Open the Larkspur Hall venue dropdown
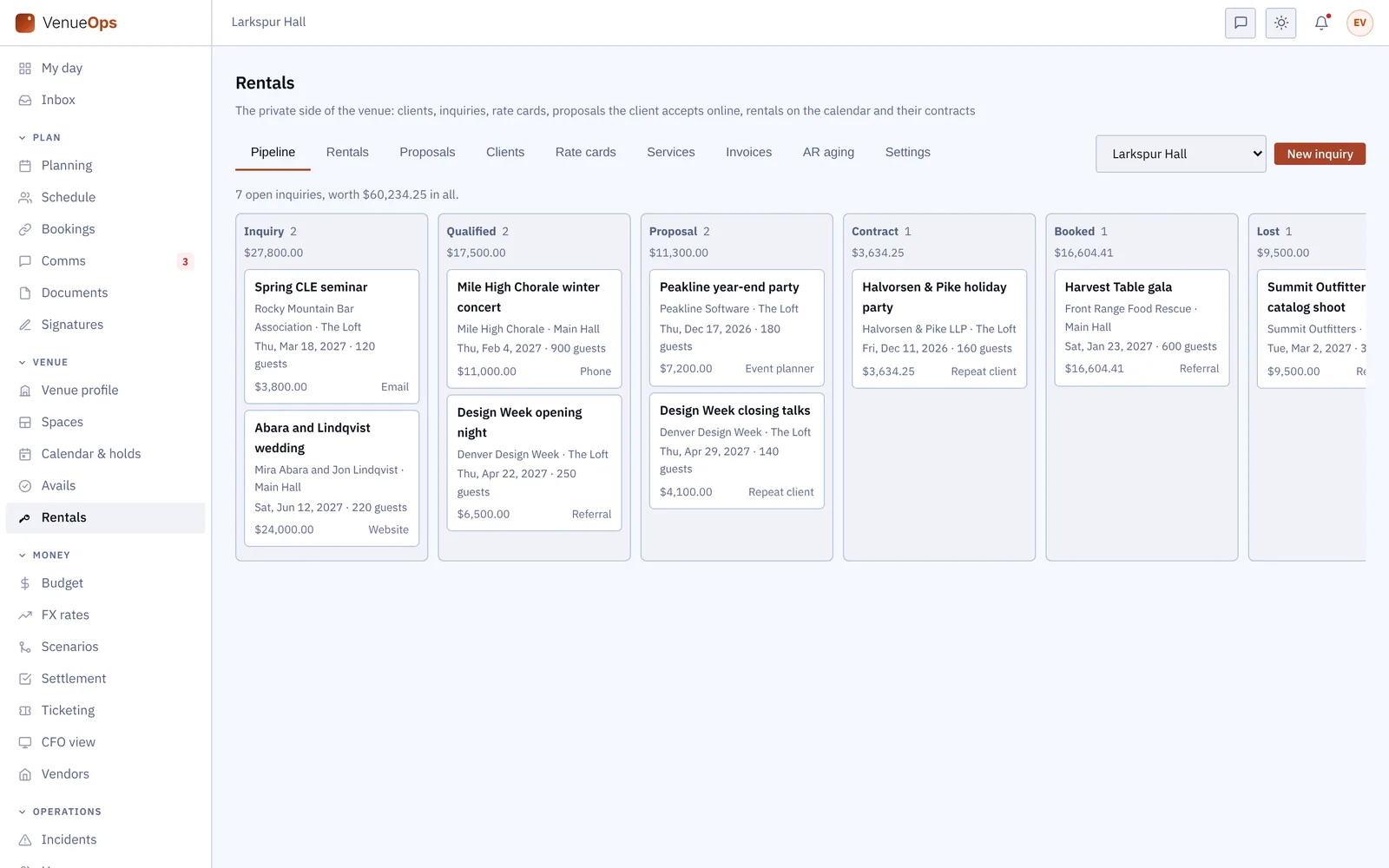The width and height of the screenshot is (1389, 868). (x=1181, y=154)
